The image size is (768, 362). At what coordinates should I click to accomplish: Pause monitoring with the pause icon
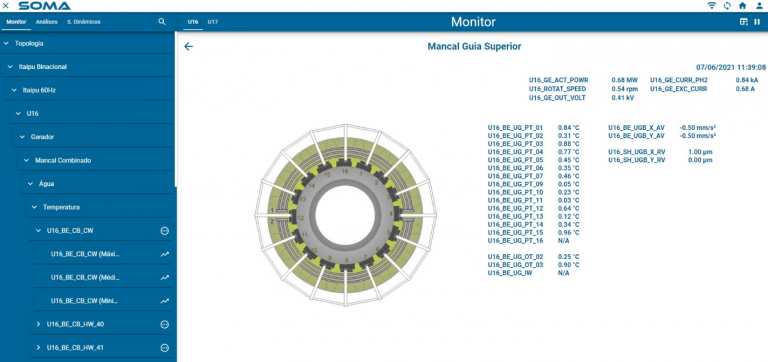757,22
